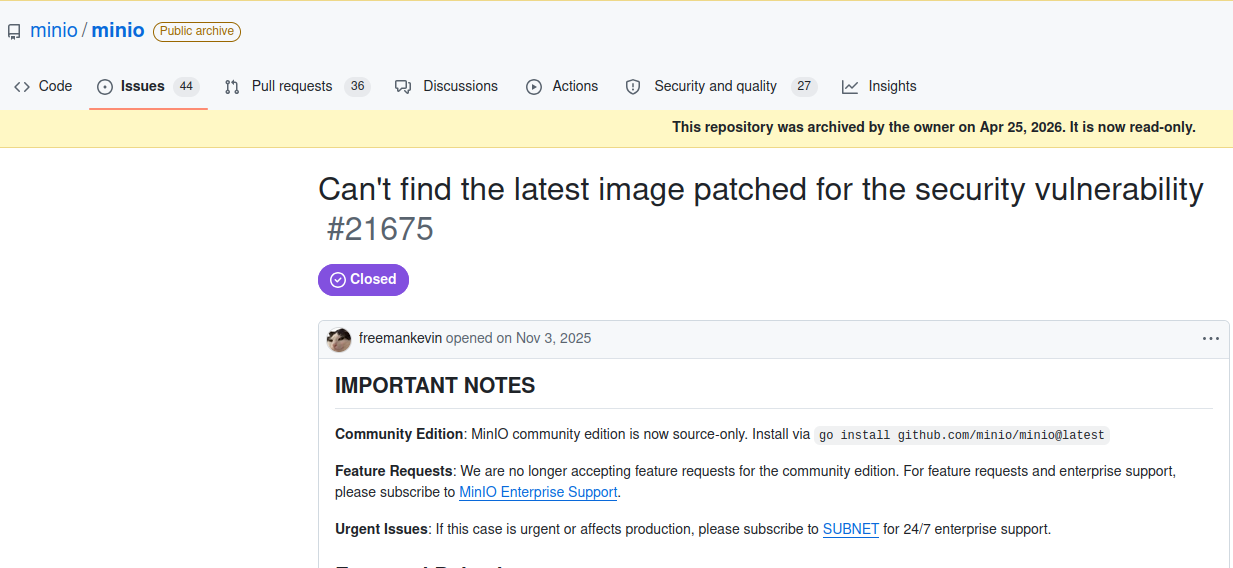Click the go install command code snippet

(962, 435)
